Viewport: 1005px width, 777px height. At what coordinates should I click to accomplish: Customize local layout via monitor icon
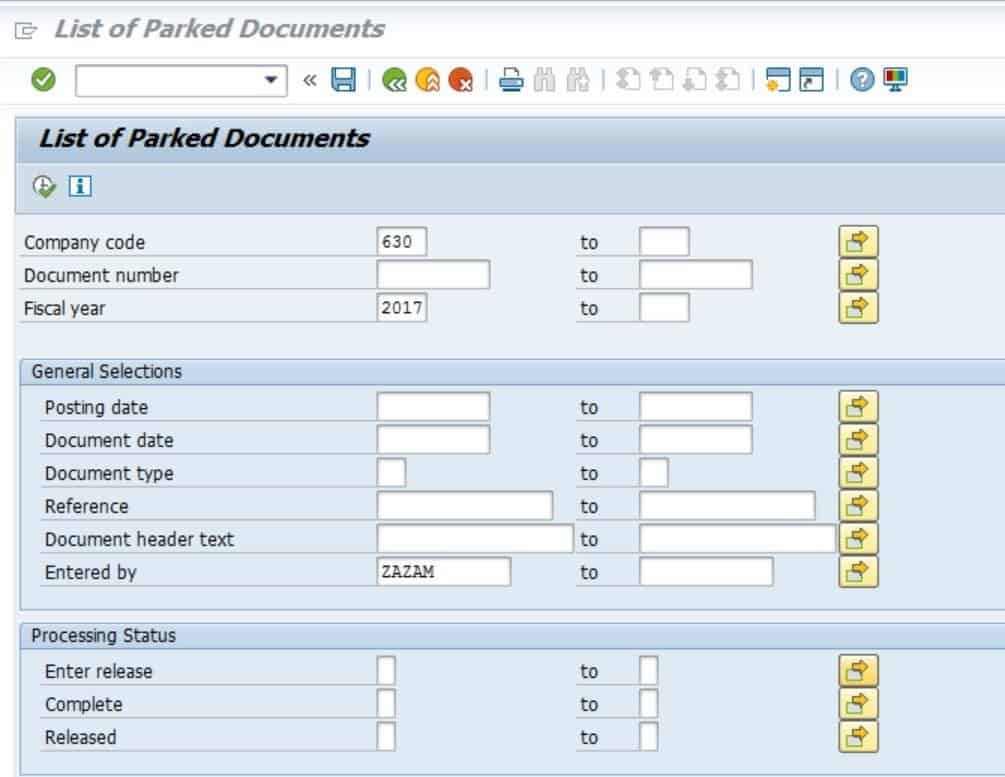(x=893, y=80)
